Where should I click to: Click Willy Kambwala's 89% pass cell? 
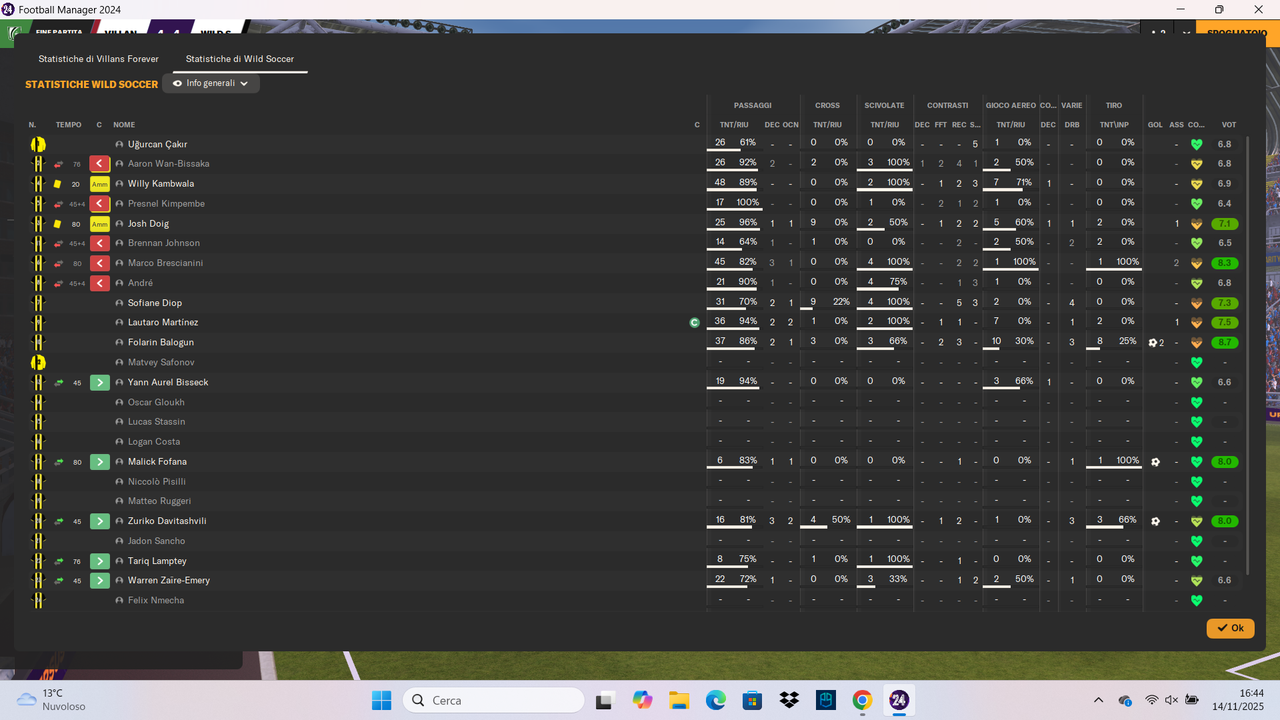(x=747, y=183)
